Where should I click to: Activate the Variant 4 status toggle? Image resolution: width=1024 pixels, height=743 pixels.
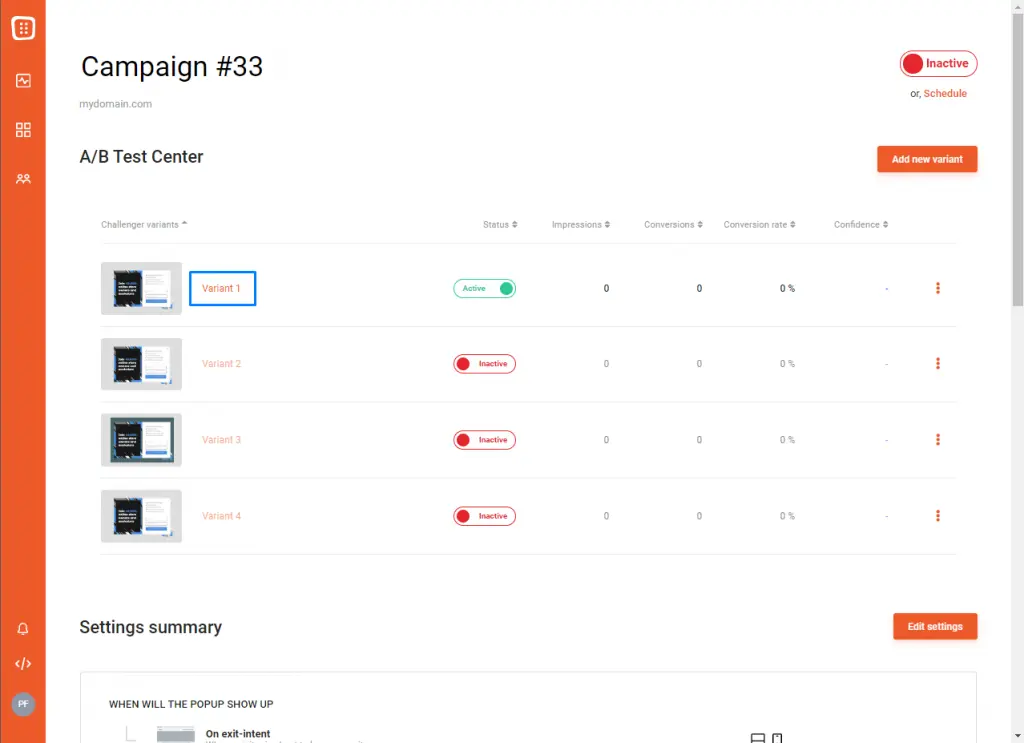pyautogui.click(x=485, y=516)
